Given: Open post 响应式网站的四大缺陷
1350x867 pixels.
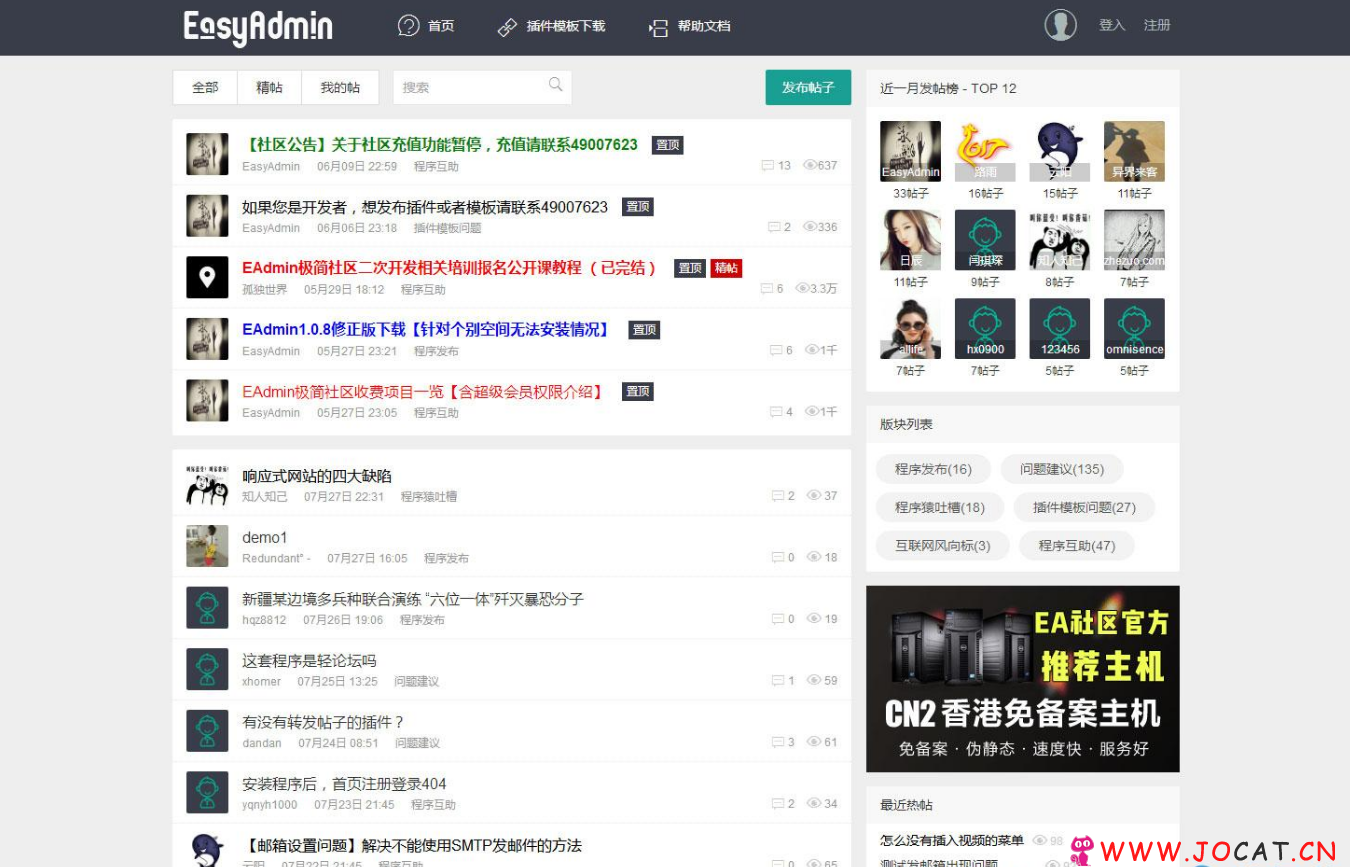Looking at the screenshot, I should click(317, 476).
